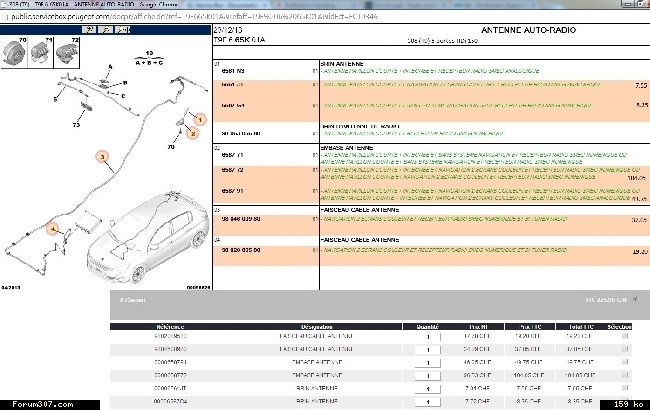Edit quantity field of the 48.75 CHF embase row
Image resolution: width=650 pixels, height=410 pixels.
428,363
